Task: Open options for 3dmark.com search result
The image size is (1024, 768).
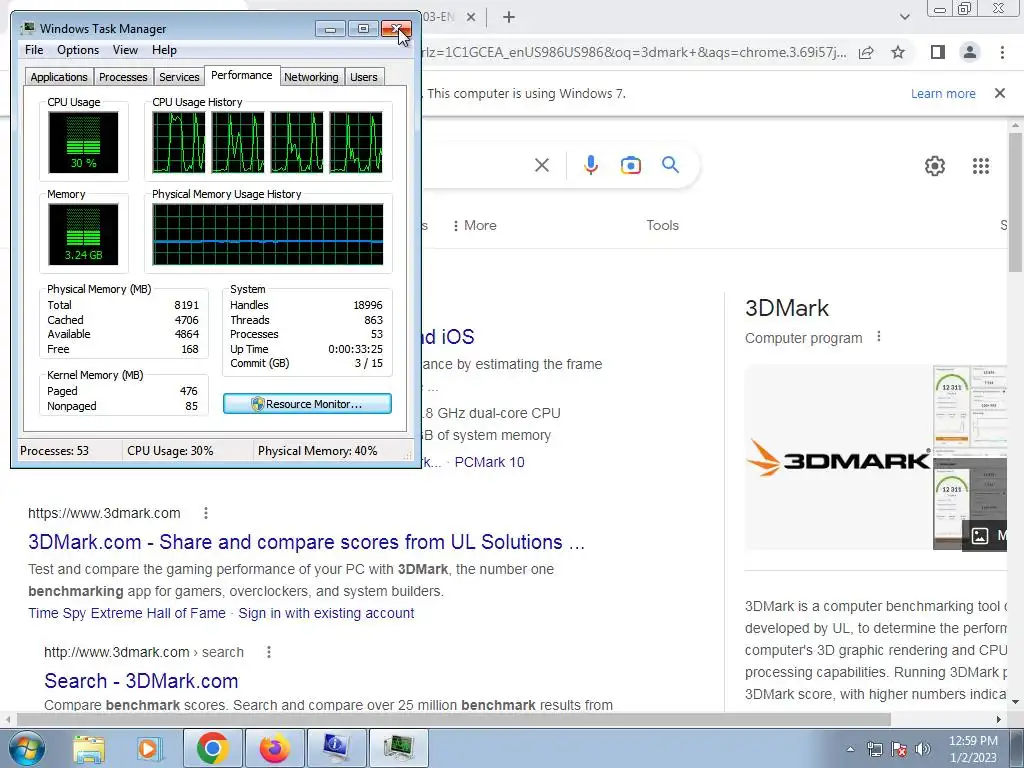Action: 268,652
